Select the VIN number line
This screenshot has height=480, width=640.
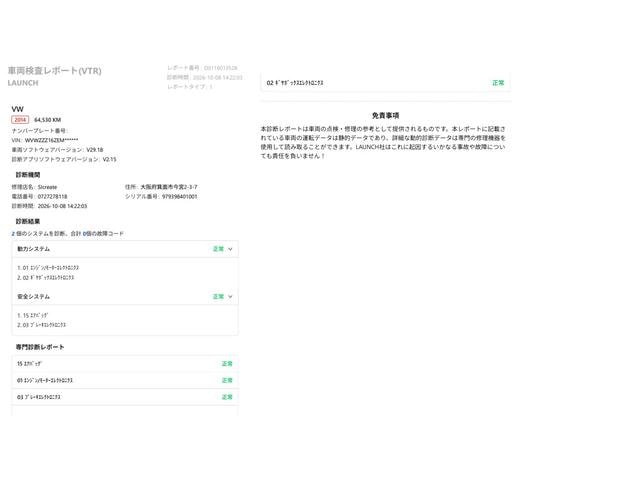pyautogui.click(x=45, y=140)
